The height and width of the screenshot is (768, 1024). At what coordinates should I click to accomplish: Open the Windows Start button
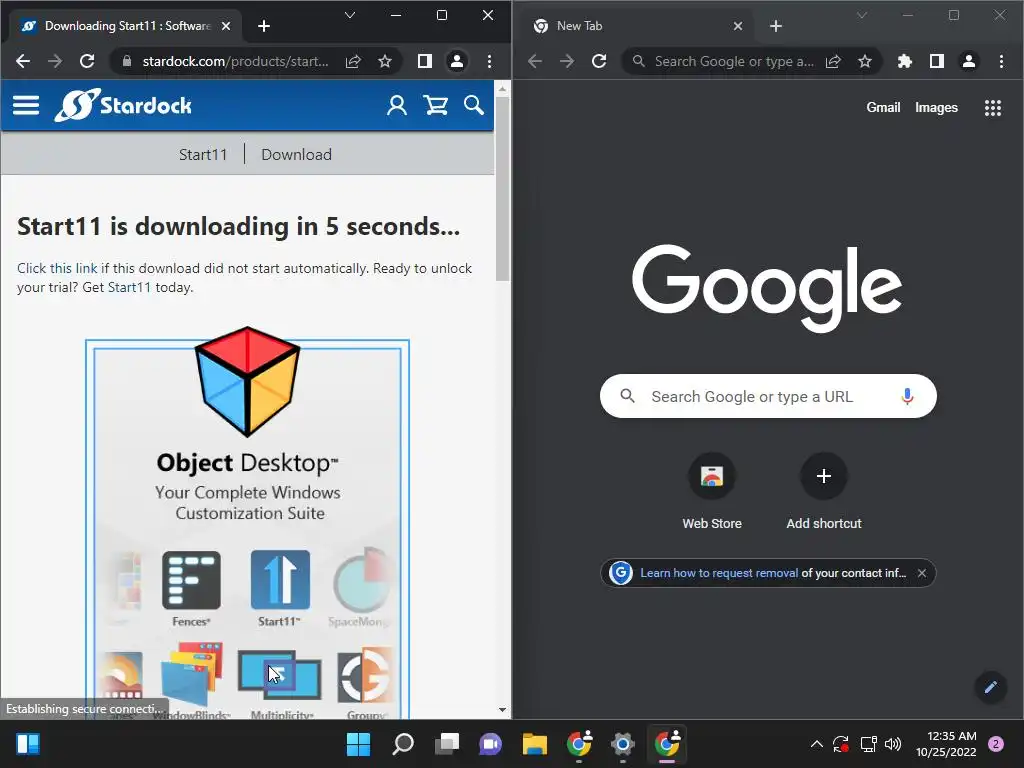[x=358, y=744]
